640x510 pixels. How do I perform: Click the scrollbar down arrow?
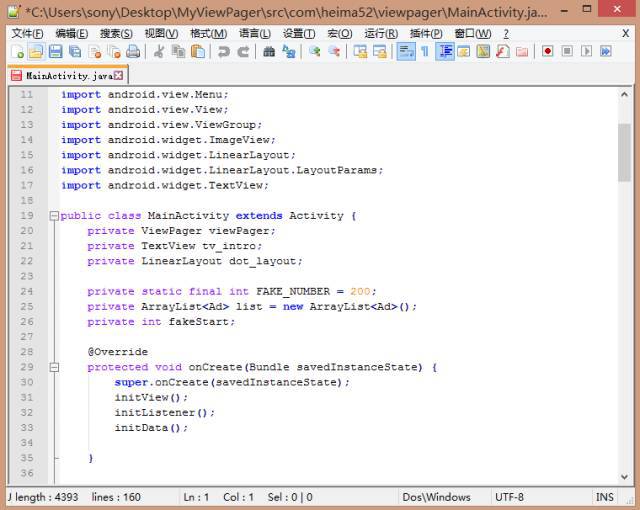click(624, 477)
